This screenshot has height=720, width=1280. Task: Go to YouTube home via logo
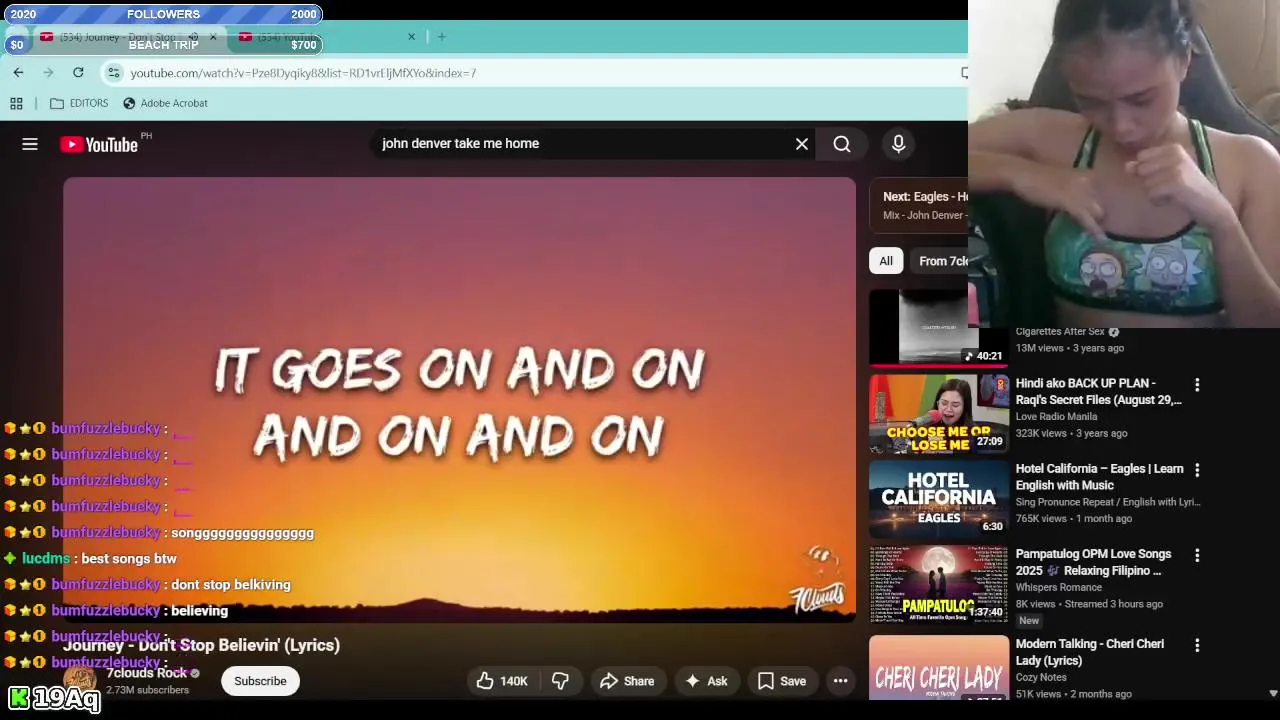[x=99, y=144]
